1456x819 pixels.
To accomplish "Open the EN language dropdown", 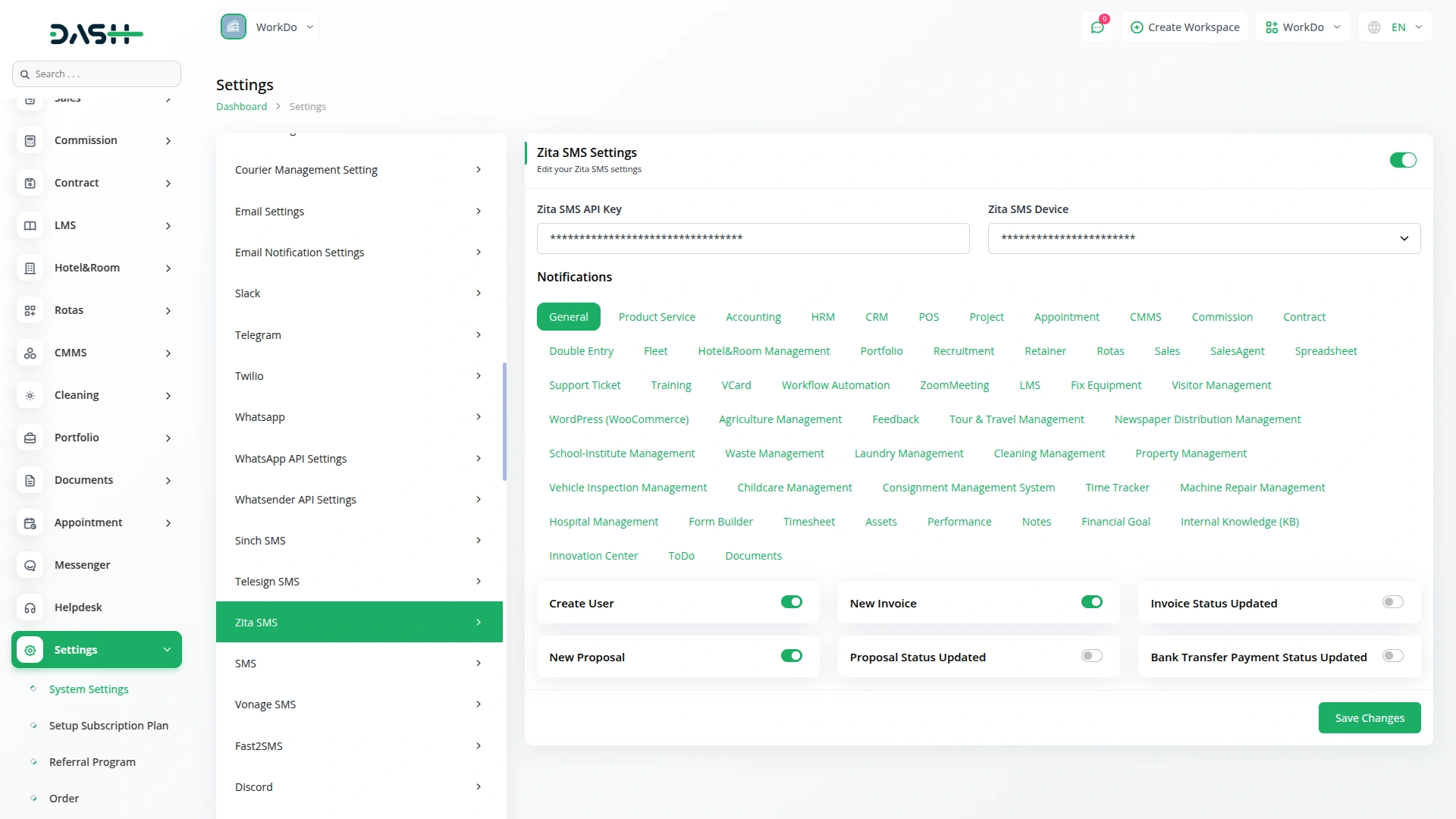I will 1395,27.
